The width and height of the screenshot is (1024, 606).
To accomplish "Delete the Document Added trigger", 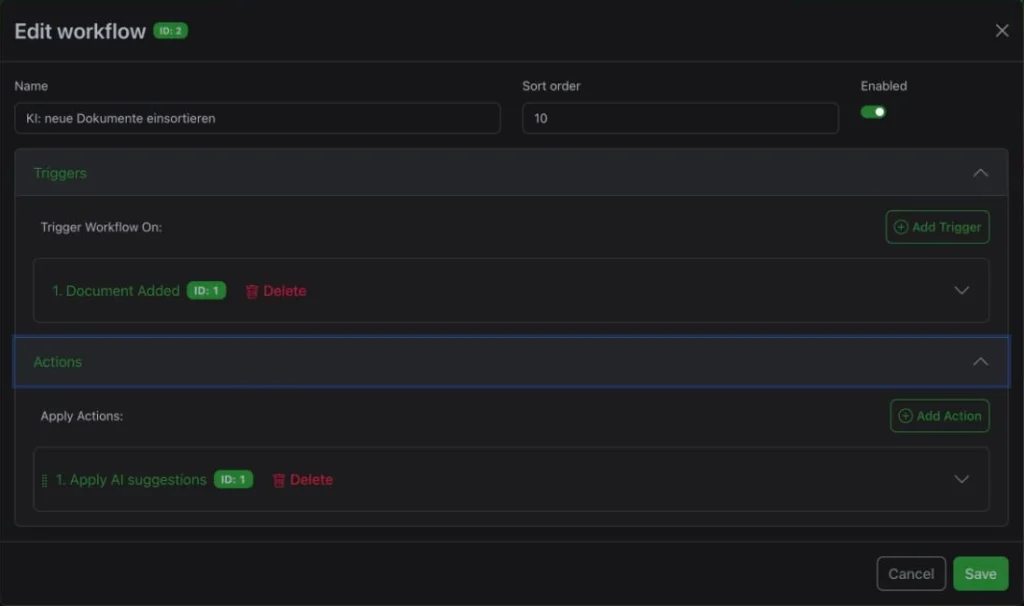I will [276, 291].
